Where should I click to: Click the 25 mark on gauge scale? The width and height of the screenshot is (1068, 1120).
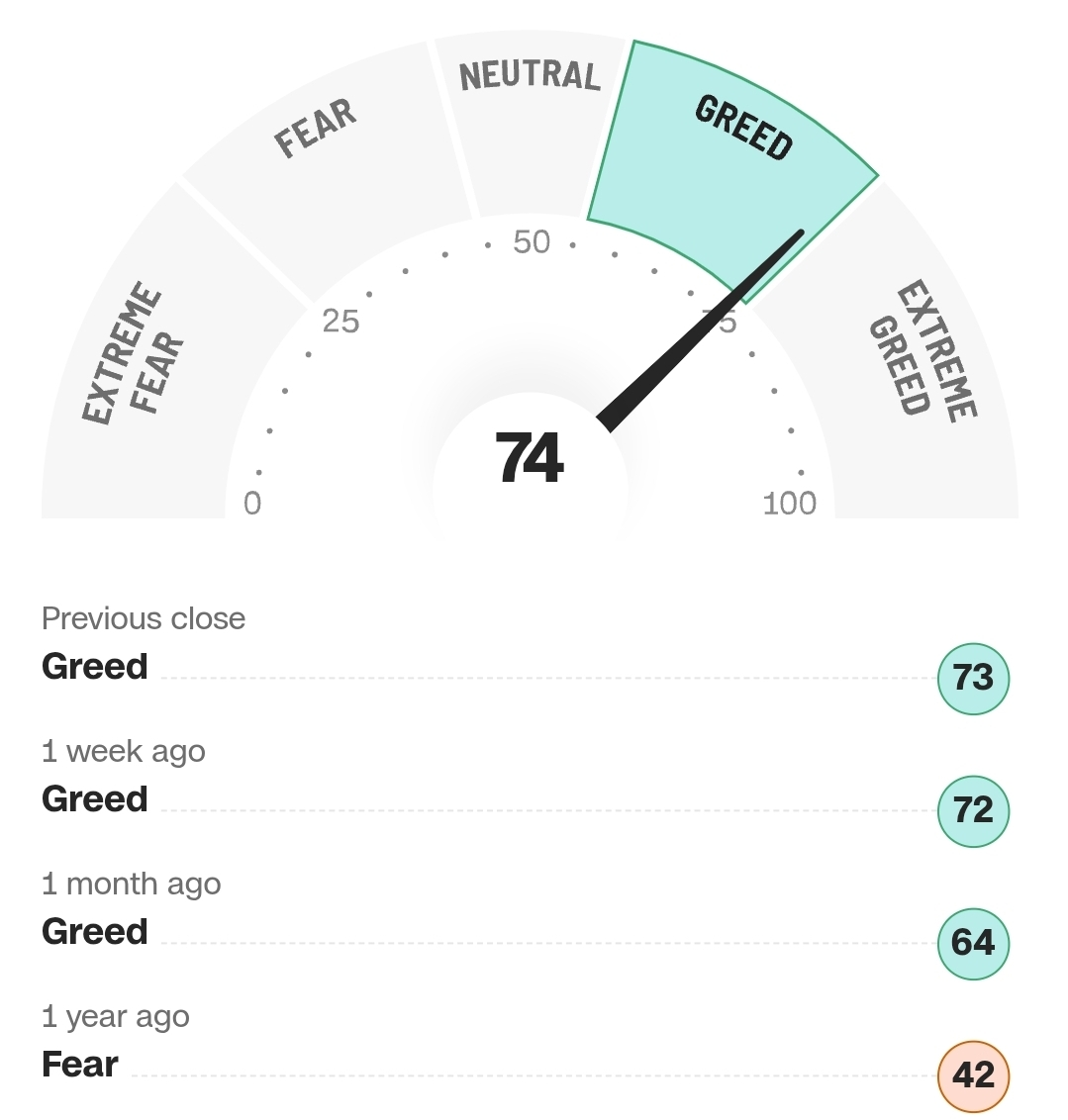(340, 322)
